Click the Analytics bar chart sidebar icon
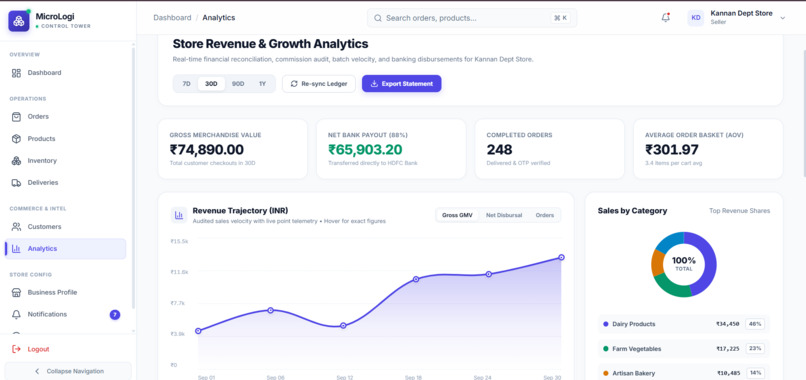806x380 pixels. tap(16, 249)
